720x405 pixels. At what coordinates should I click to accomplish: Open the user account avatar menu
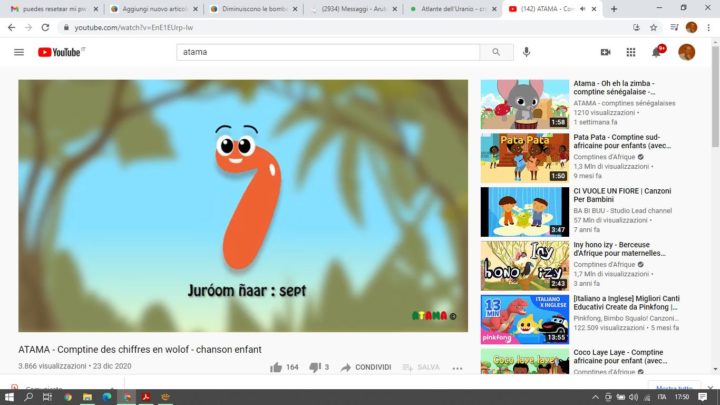click(x=687, y=52)
